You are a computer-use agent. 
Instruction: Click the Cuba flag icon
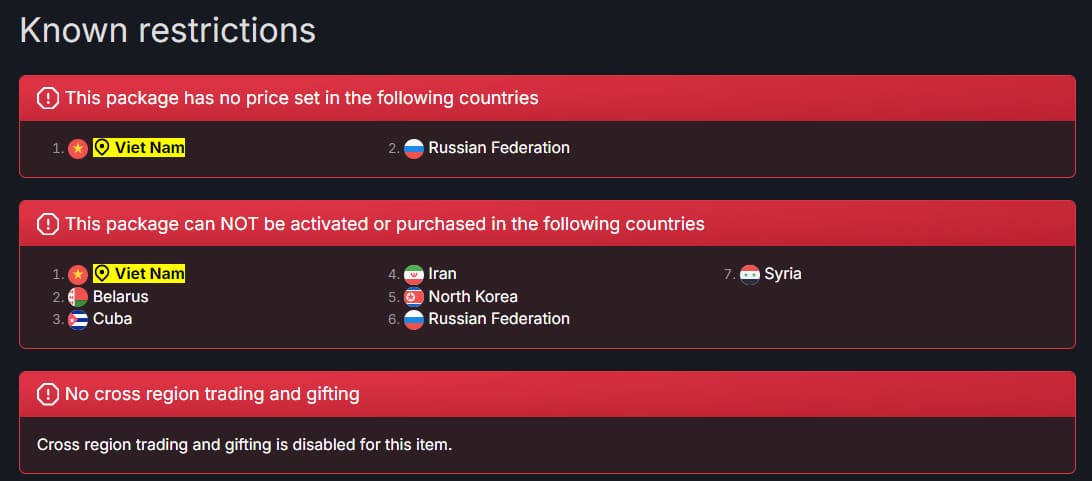coord(78,320)
